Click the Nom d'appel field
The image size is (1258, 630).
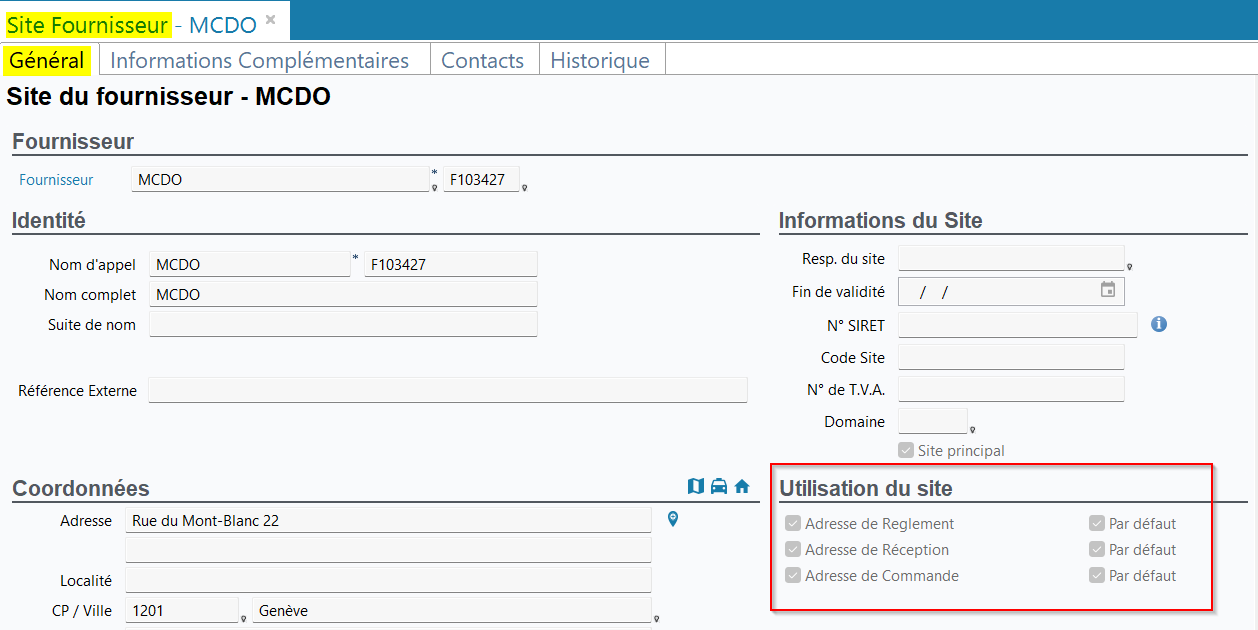[250, 264]
